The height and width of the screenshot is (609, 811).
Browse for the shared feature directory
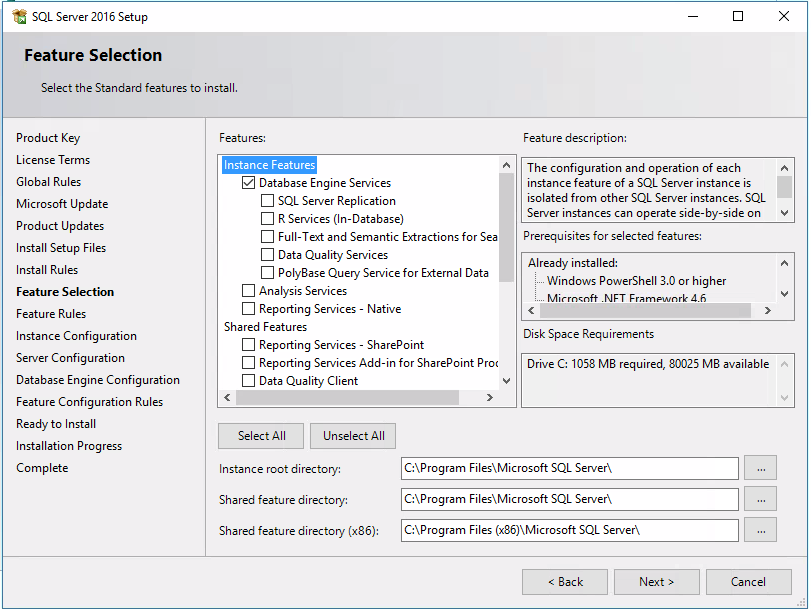[761, 499]
